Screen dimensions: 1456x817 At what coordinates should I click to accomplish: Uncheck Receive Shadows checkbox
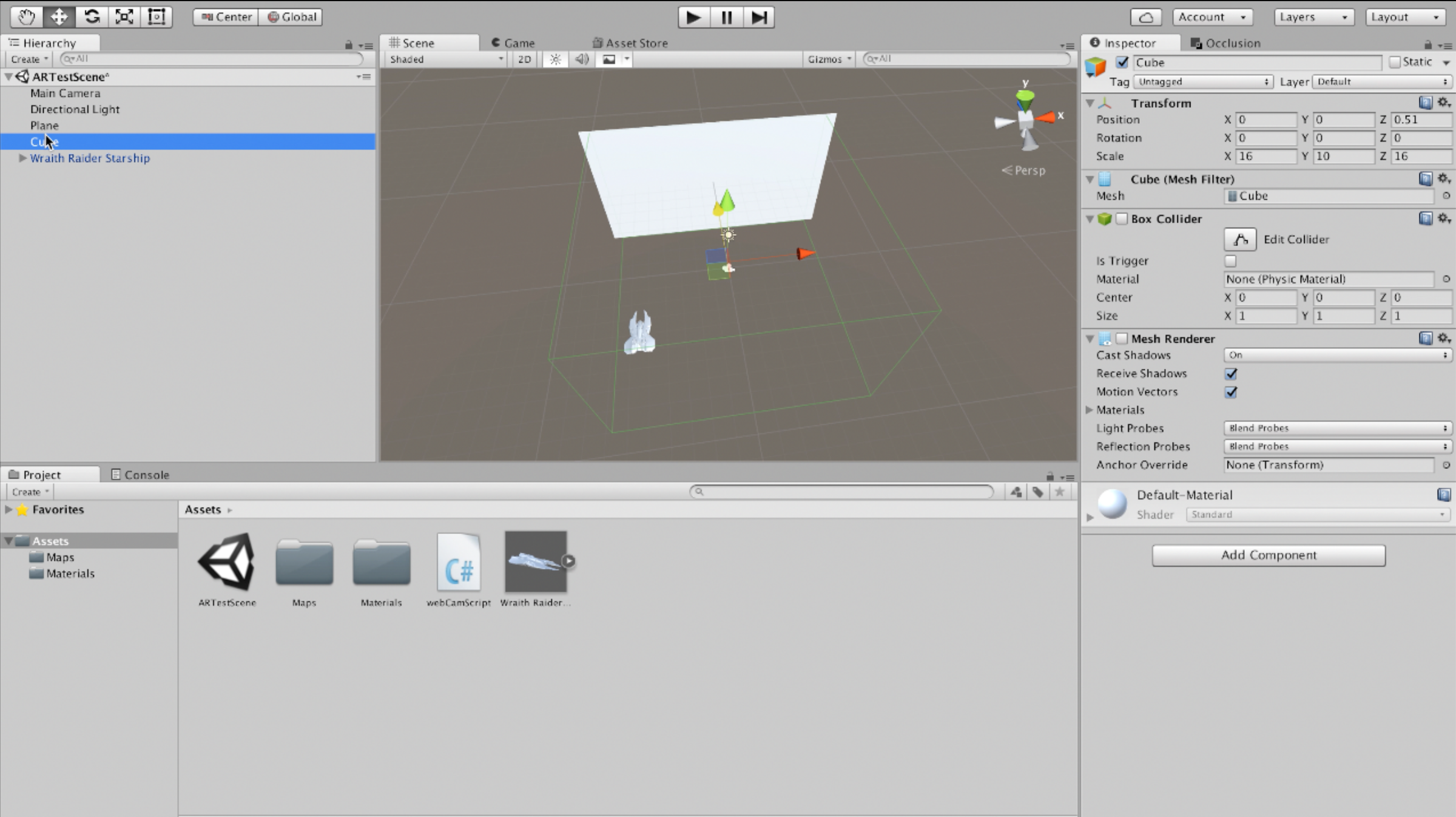pyautogui.click(x=1231, y=373)
